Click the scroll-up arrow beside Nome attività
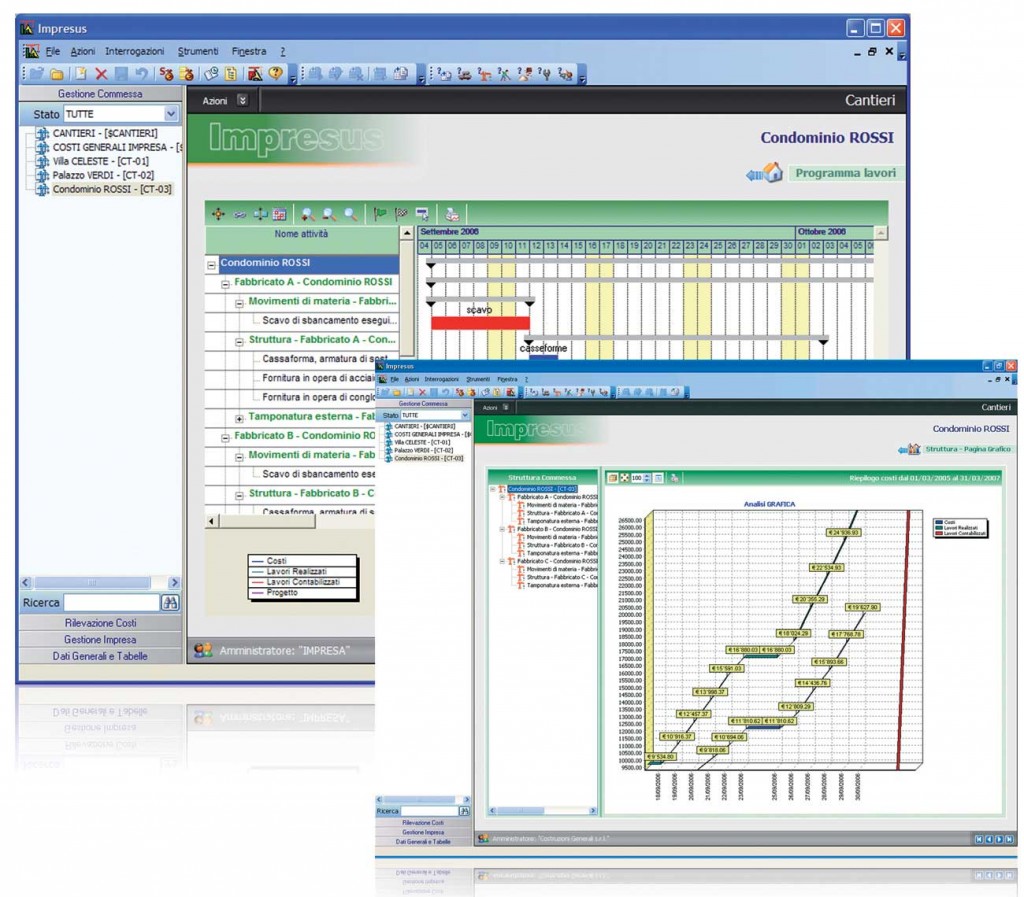The height and width of the screenshot is (897, 1024). (x=407, y=233)
